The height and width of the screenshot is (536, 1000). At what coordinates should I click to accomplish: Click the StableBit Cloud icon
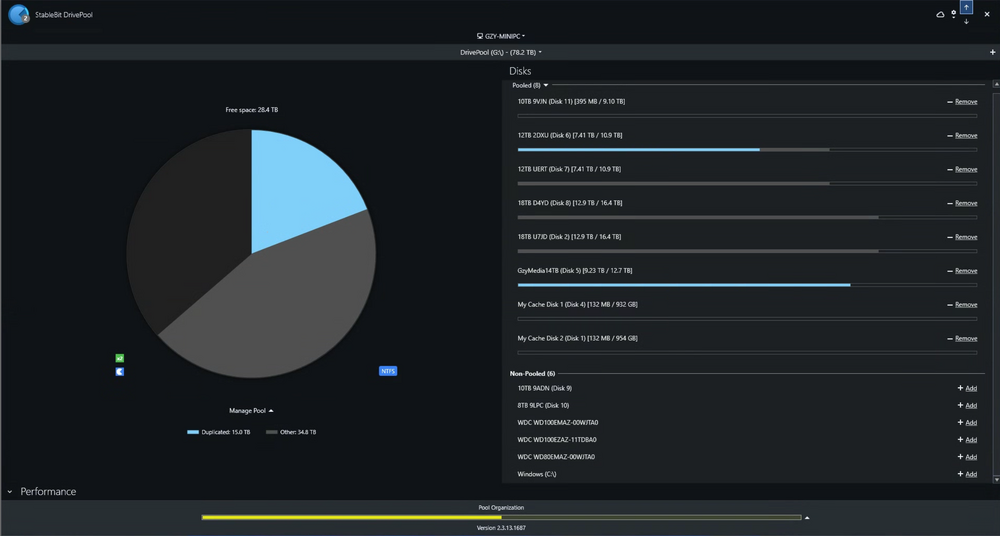(940, 14)
